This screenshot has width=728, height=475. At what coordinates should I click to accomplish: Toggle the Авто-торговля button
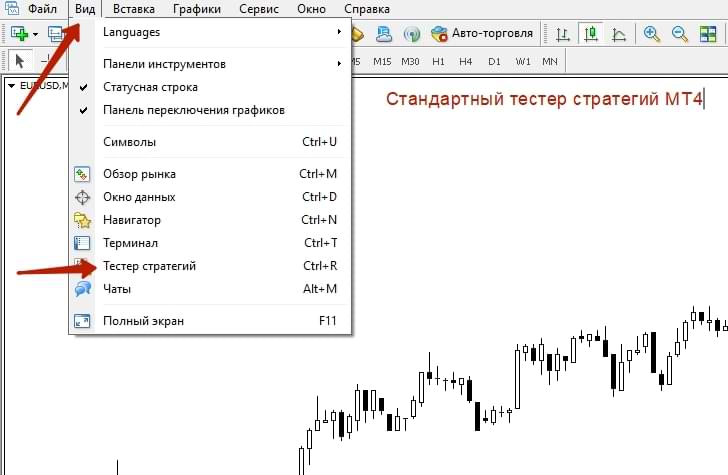(482, 33)
